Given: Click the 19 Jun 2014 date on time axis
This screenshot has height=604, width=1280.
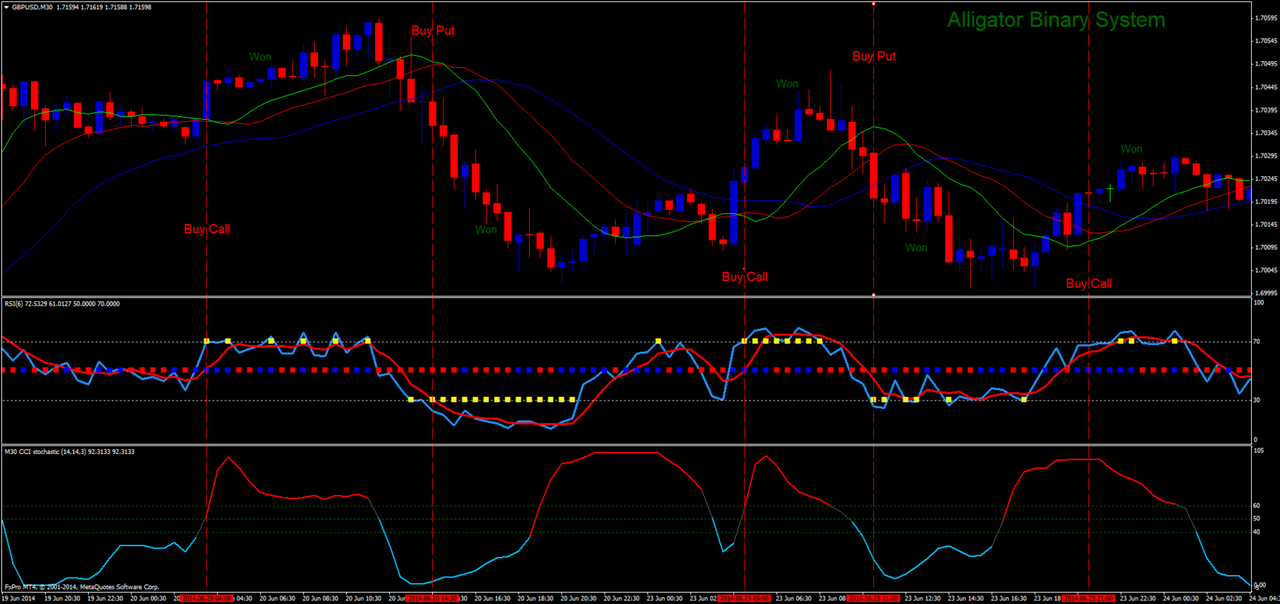Looking at the screenshot, I should click(18, 598).
